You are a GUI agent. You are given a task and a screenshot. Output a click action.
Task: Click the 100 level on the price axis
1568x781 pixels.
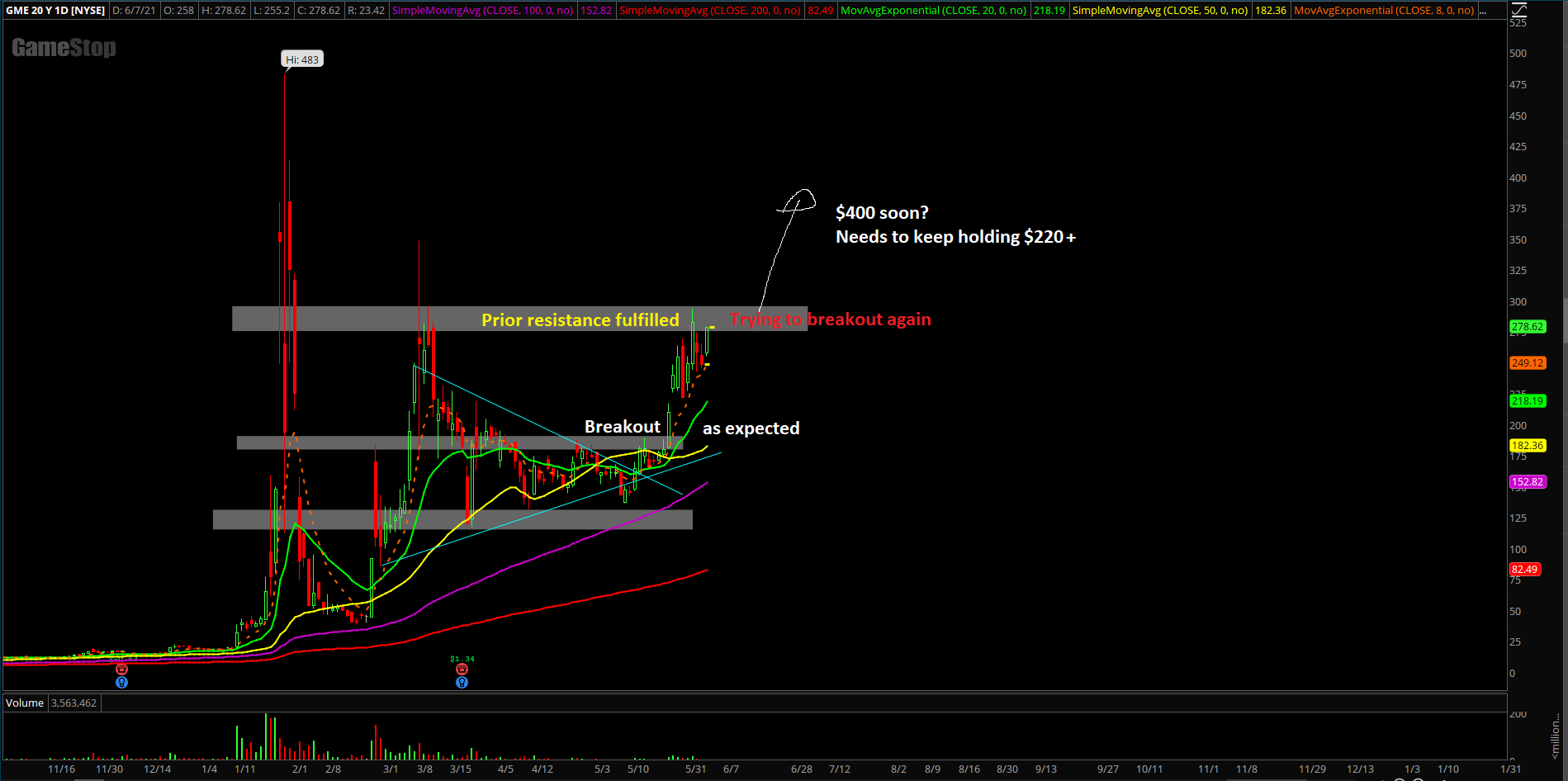(1518, 550)
